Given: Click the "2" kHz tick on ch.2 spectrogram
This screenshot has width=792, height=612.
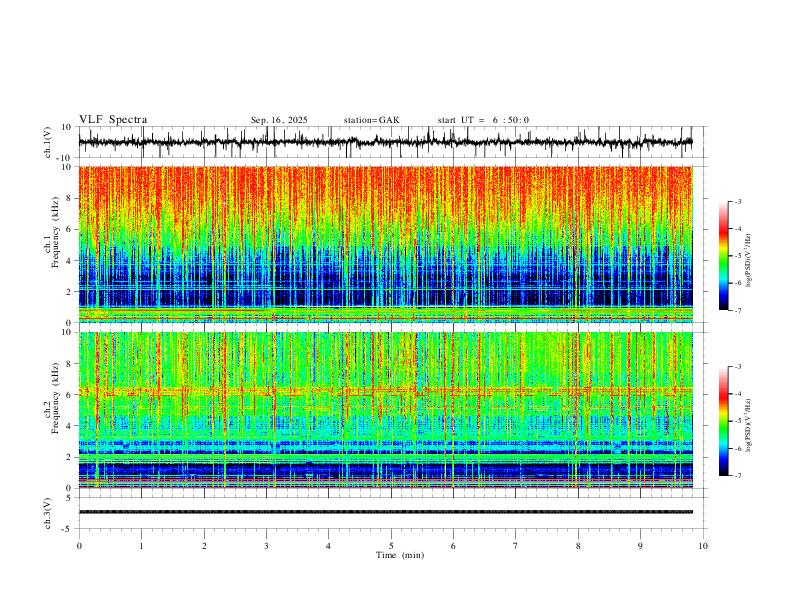Looking at the screenshot, I should coord(69,457).
